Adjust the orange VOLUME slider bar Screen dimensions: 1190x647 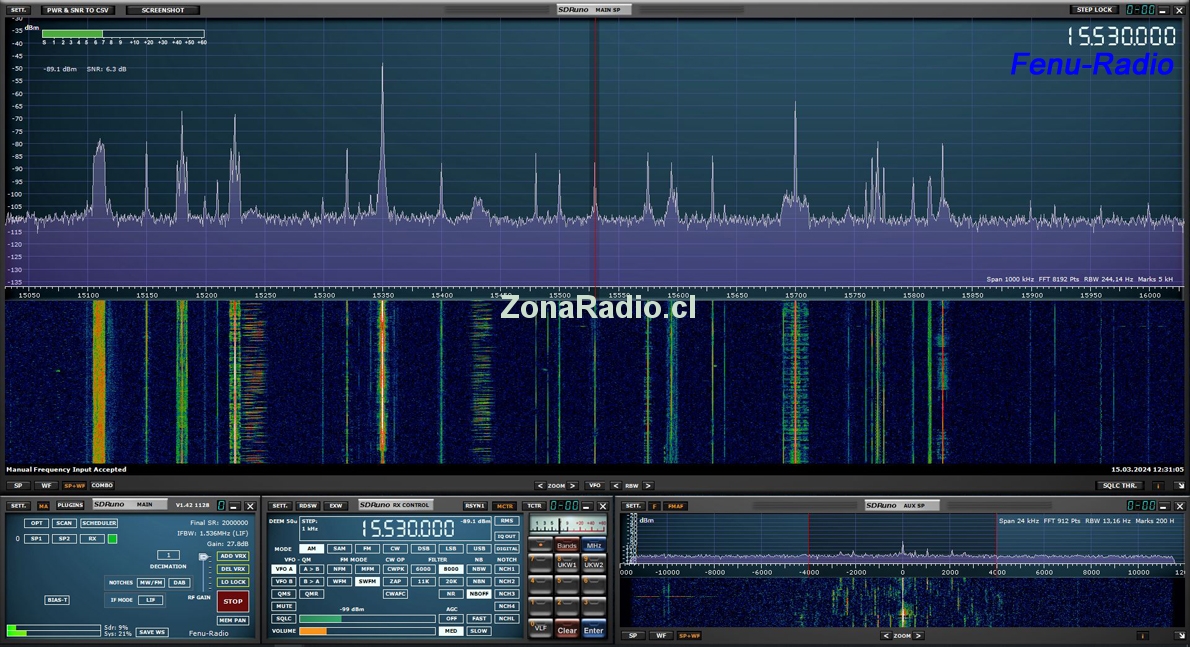(x=367, y=631)
